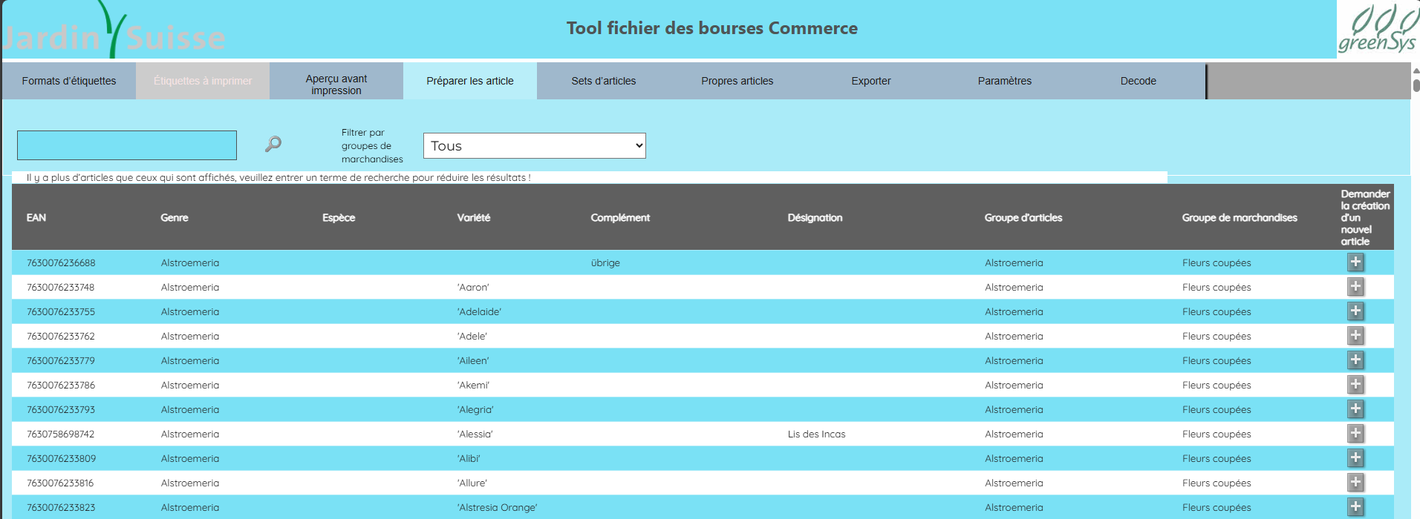Viewport: 1420px width, 519px height.
Task: Open the Paramètres tab
Action: 1004,81
